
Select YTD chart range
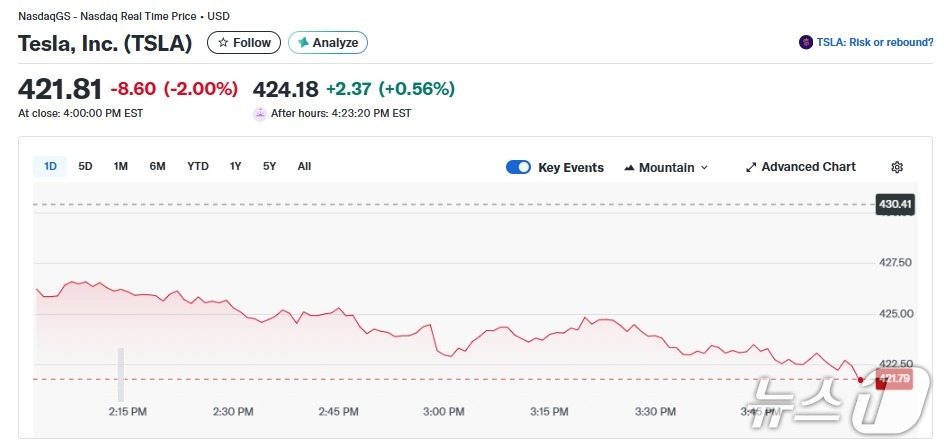point(198,166)
